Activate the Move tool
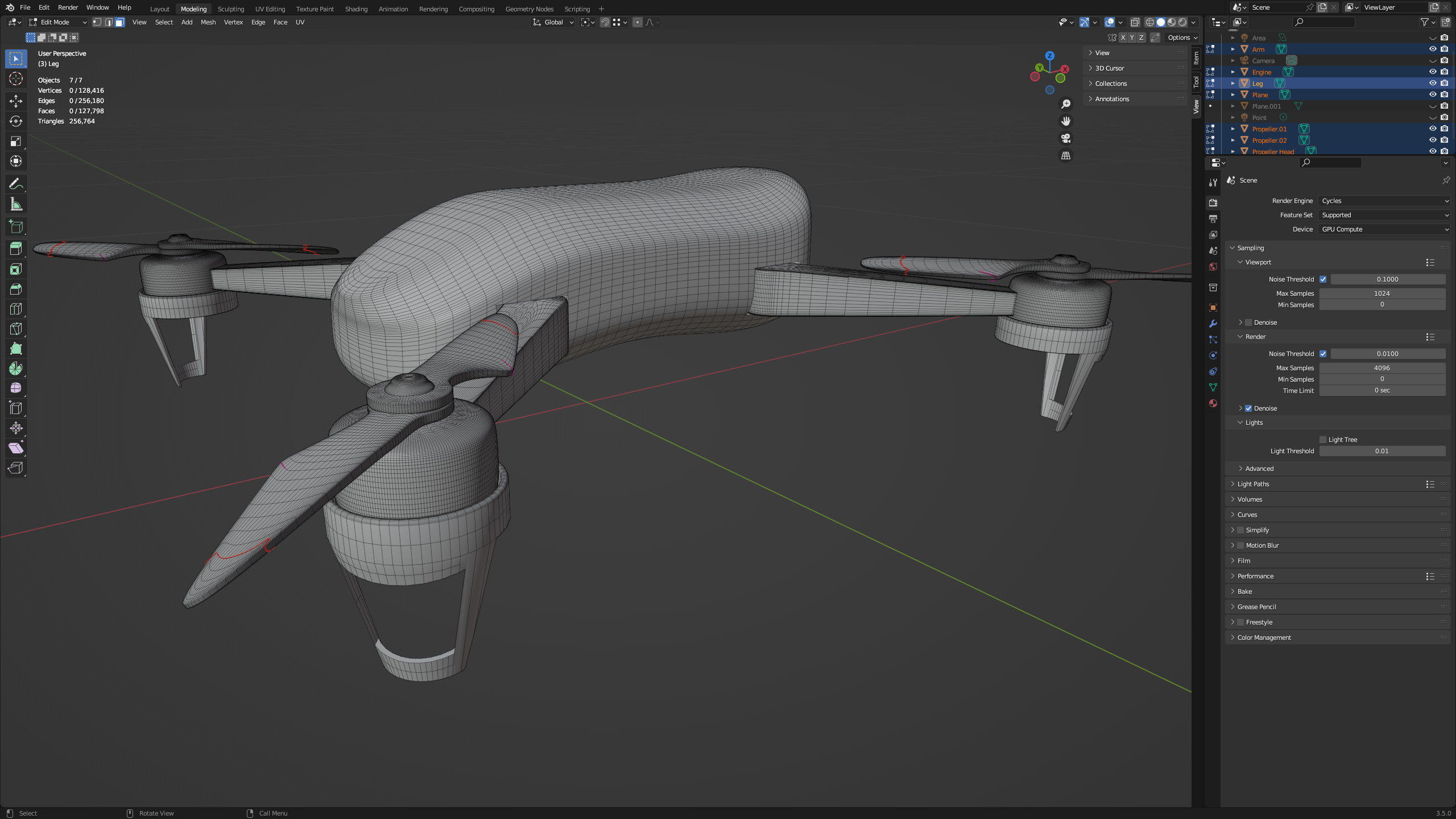This screenshot has height=819, width=1456. 16,101
